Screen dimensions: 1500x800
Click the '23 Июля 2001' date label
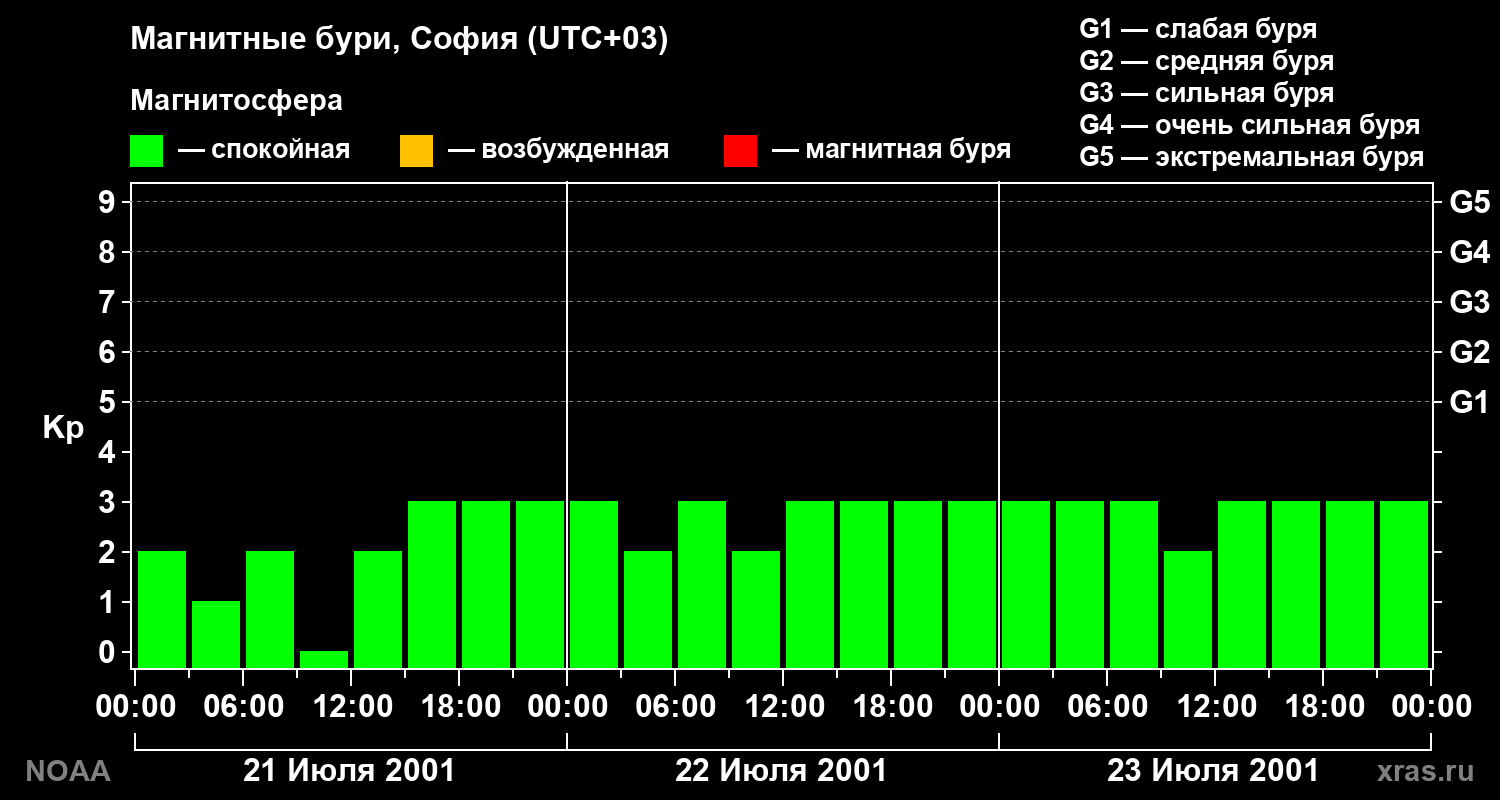tap(1213, 771)
